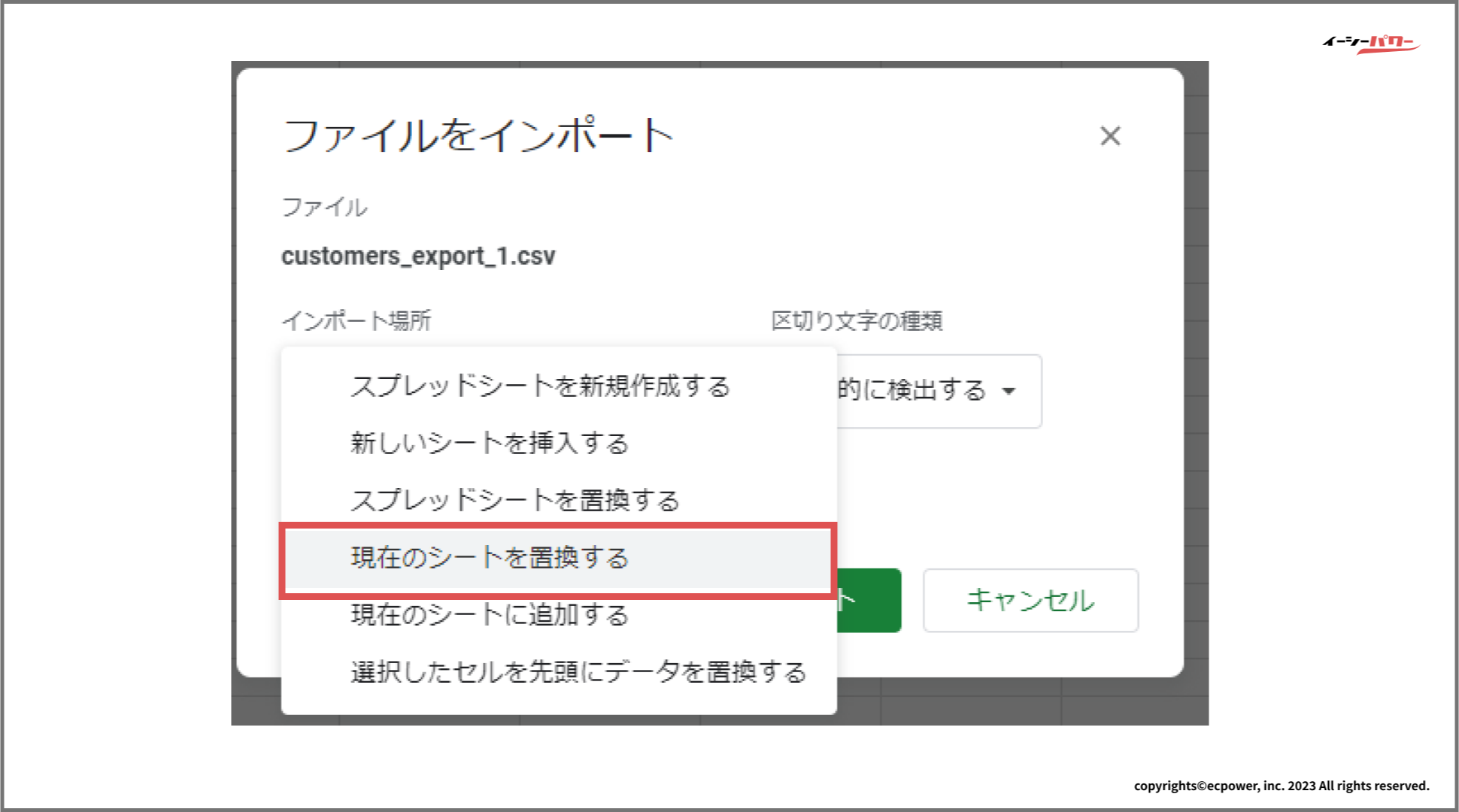The height and width of the screenshot is (812, 1459).
Task: Click the caret arrow beside 的に検出する
Action: (x=1009, y=391)
